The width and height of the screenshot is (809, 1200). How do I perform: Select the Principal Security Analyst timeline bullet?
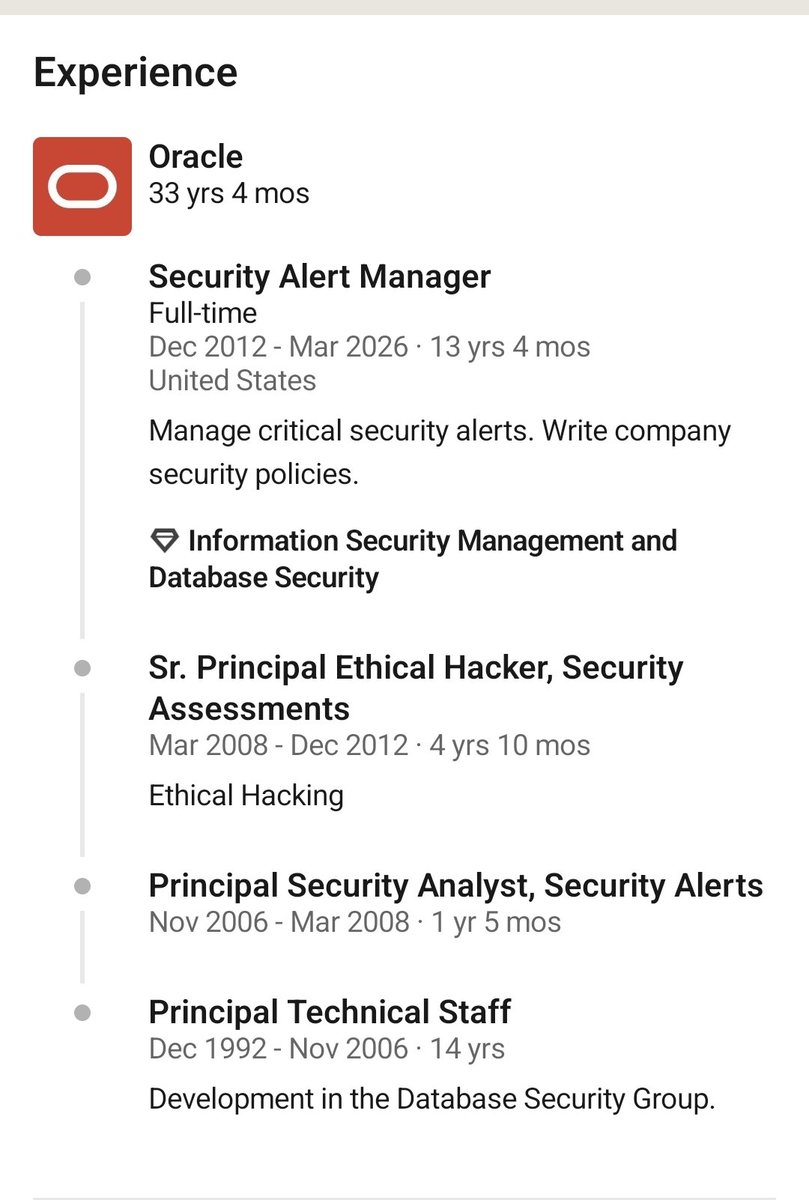click(83, 885)
